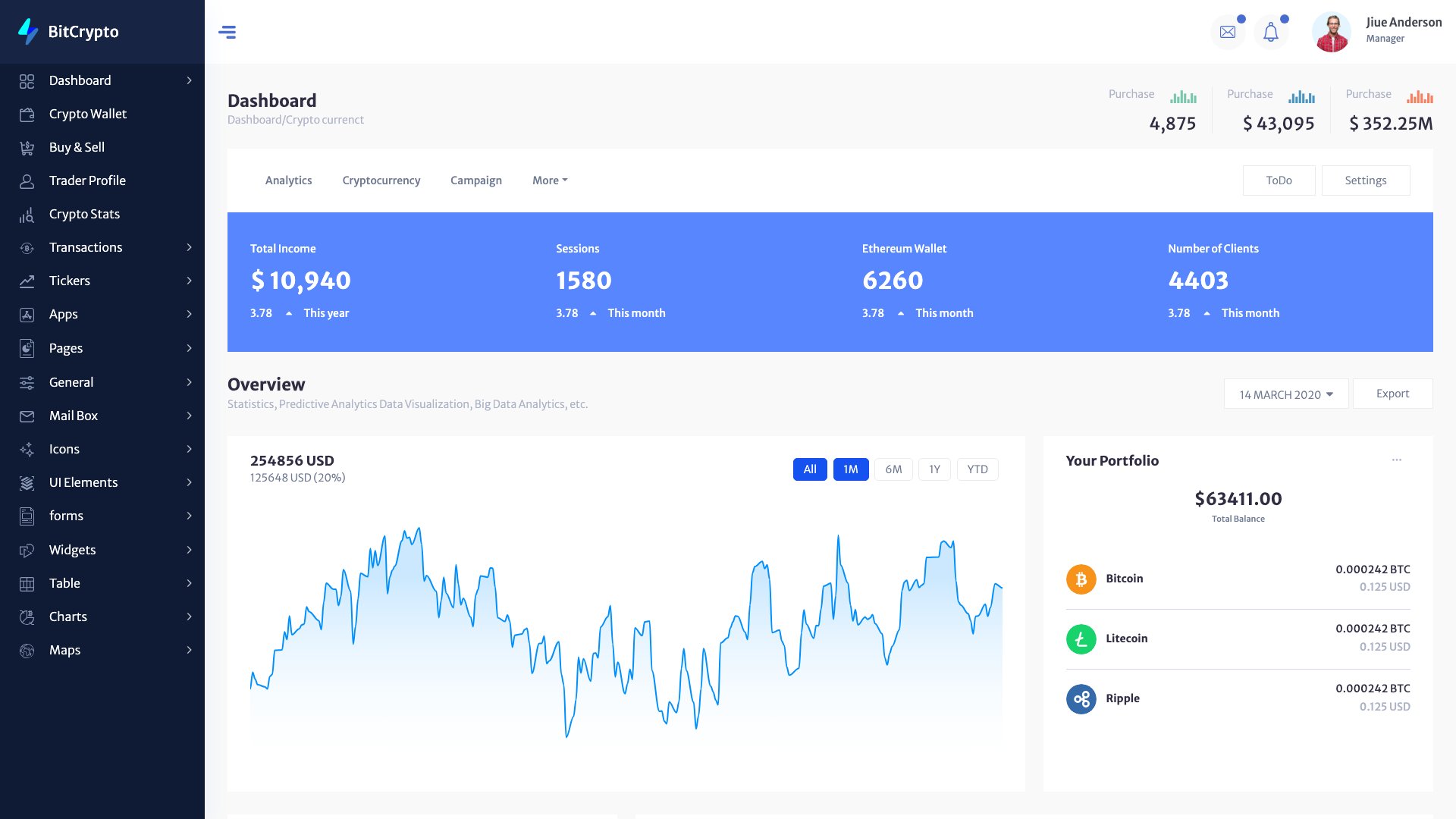Click the Bitcoin icon in Your Portfolio
1456x819 pixels.
coord(1081,579)
